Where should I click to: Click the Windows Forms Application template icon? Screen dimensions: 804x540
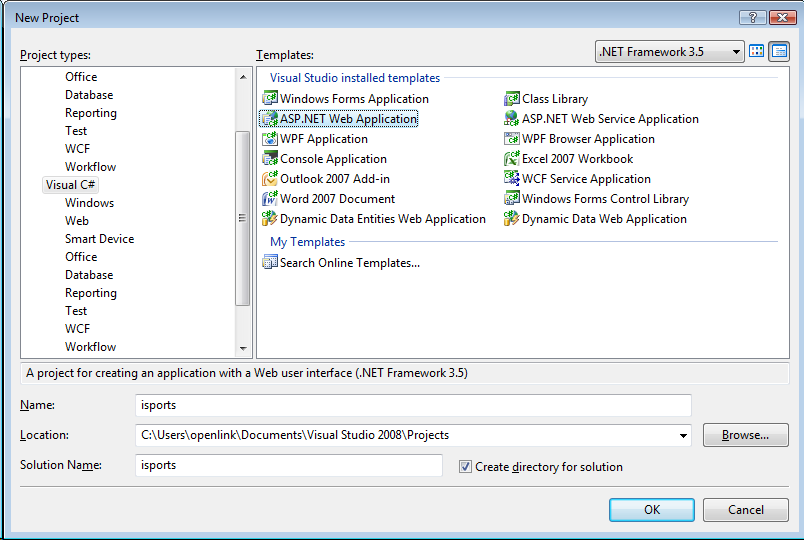click(270, 98)
